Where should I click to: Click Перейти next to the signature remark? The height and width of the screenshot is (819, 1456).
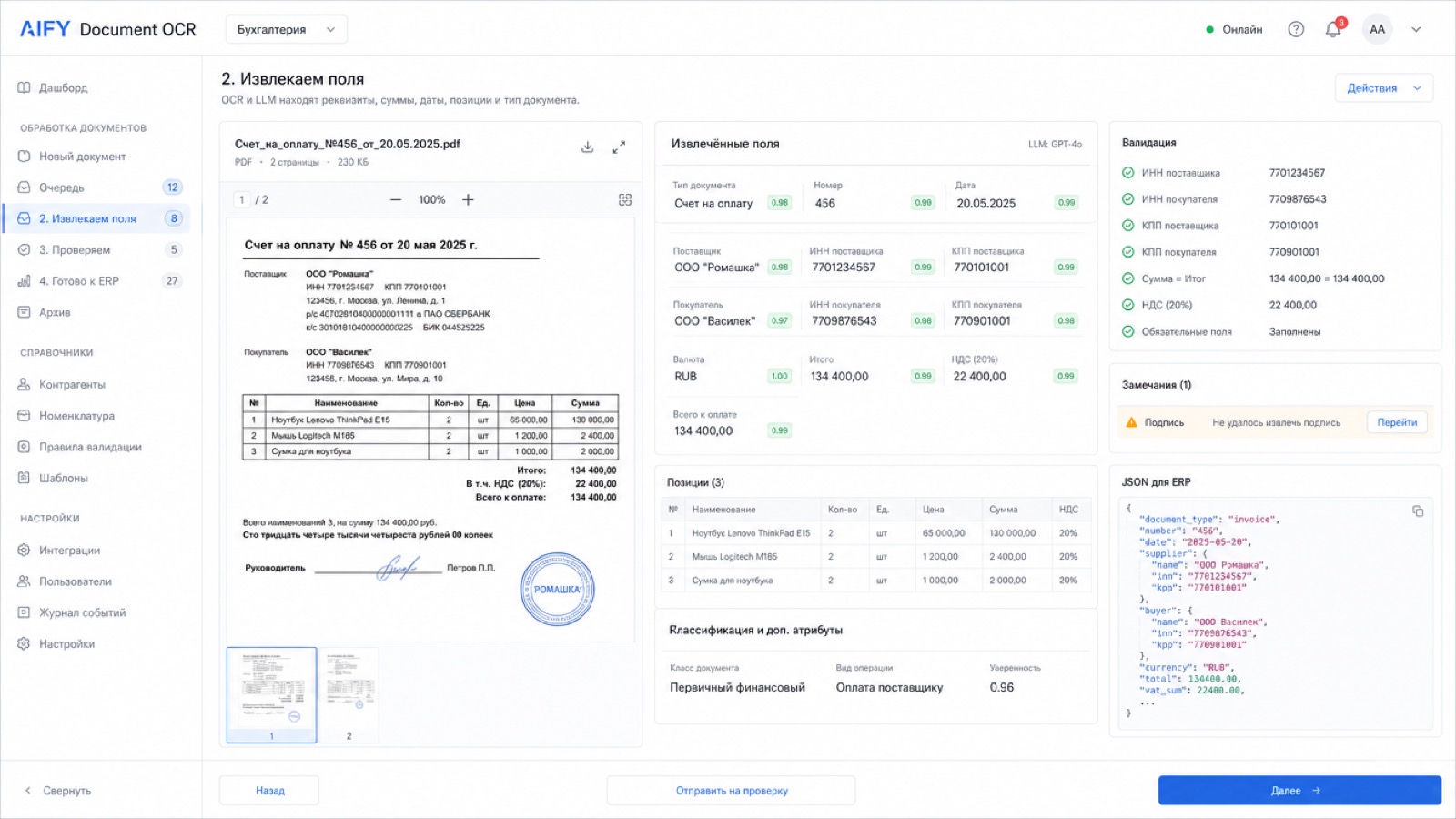point(1397,422)
